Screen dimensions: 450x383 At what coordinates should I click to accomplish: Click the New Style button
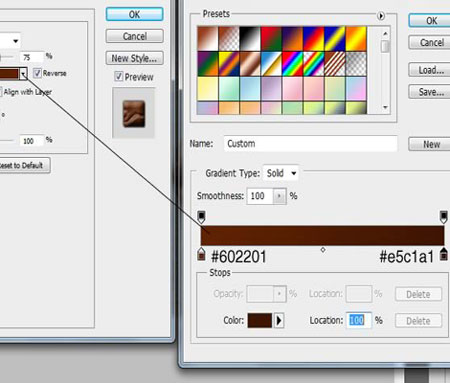click(x=134, y=58)
